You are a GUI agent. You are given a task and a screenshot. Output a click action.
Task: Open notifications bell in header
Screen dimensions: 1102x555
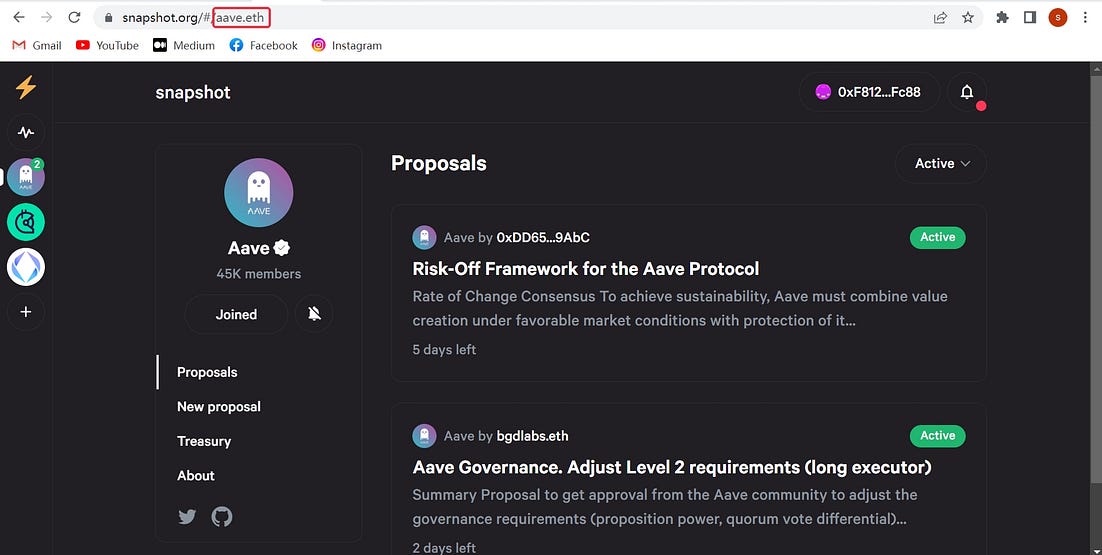967,92
